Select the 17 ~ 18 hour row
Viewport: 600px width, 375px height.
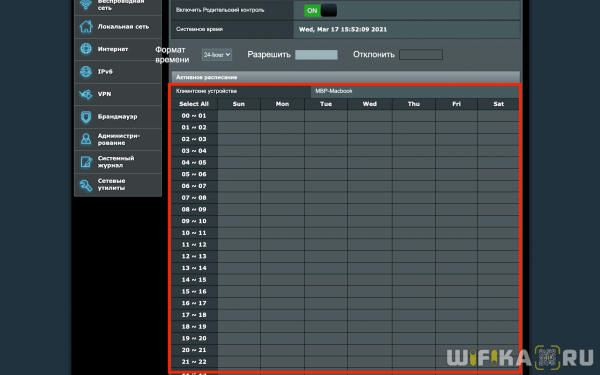[194, 315]
